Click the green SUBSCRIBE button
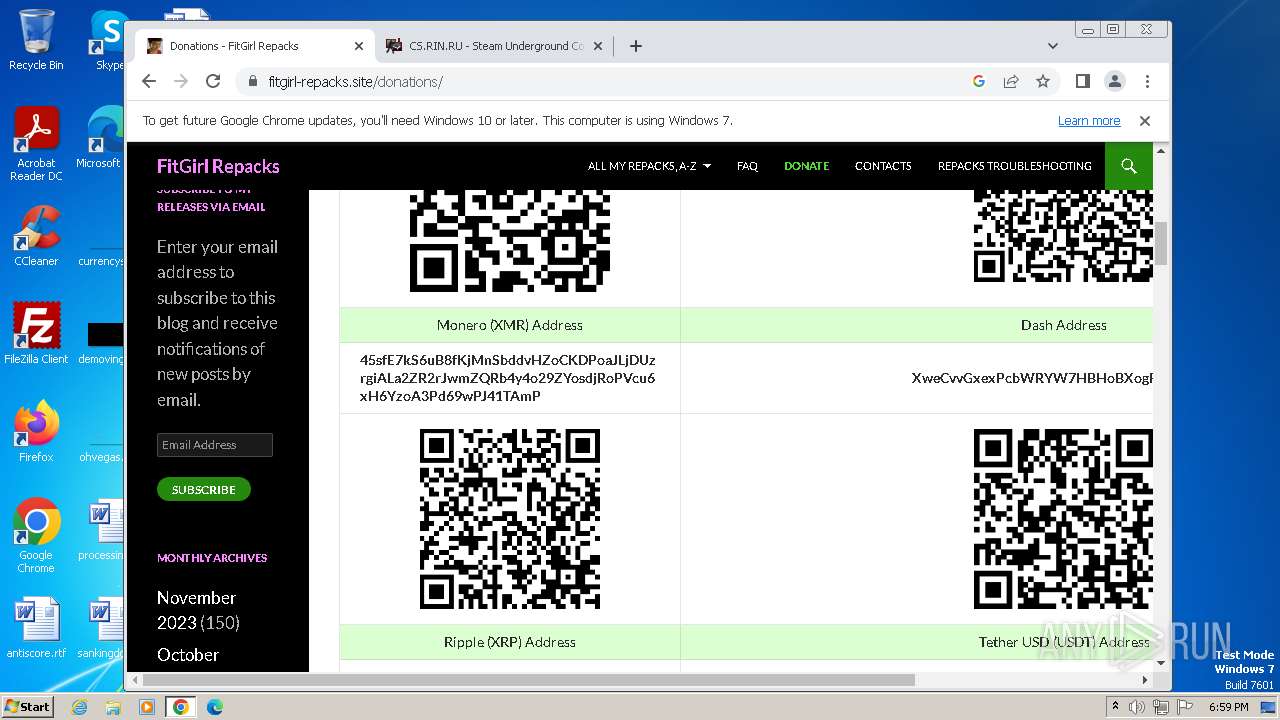 pos(204,489)
